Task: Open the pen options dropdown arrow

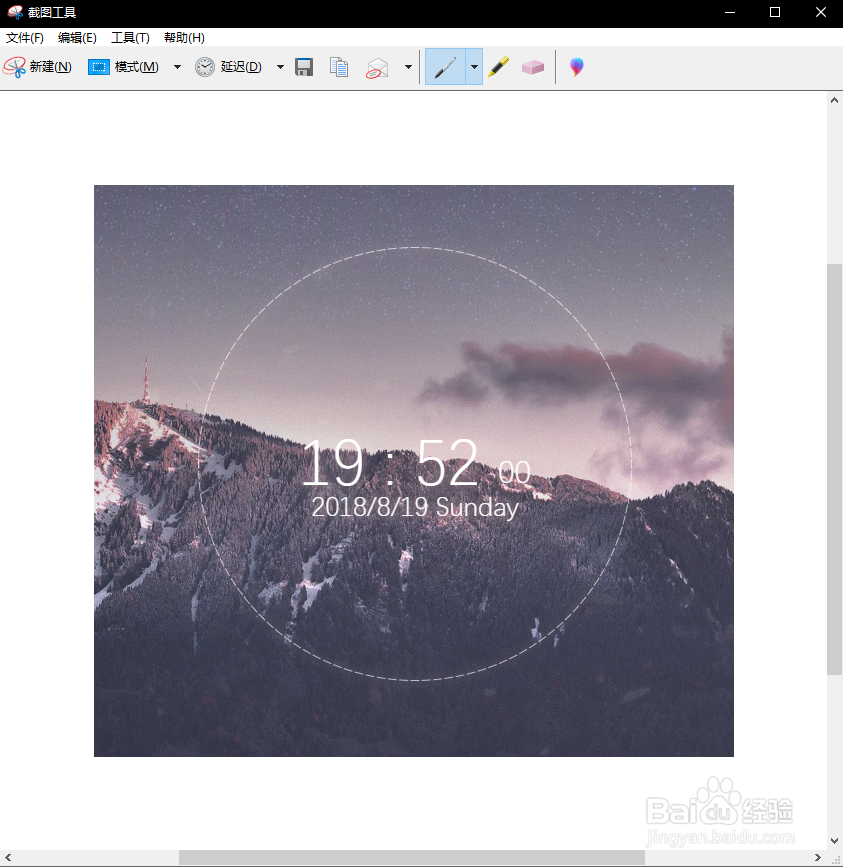Action: click(x=474, y=67)
